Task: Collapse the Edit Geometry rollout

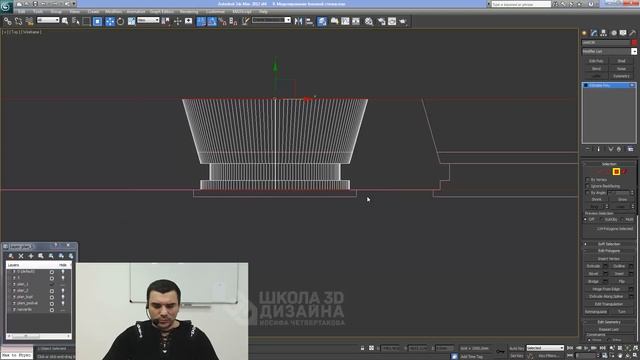Action: pos(609,322)
